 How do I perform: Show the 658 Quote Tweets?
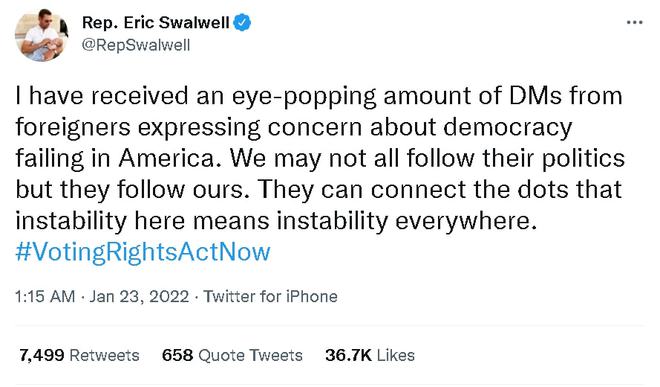pos(232,355)
